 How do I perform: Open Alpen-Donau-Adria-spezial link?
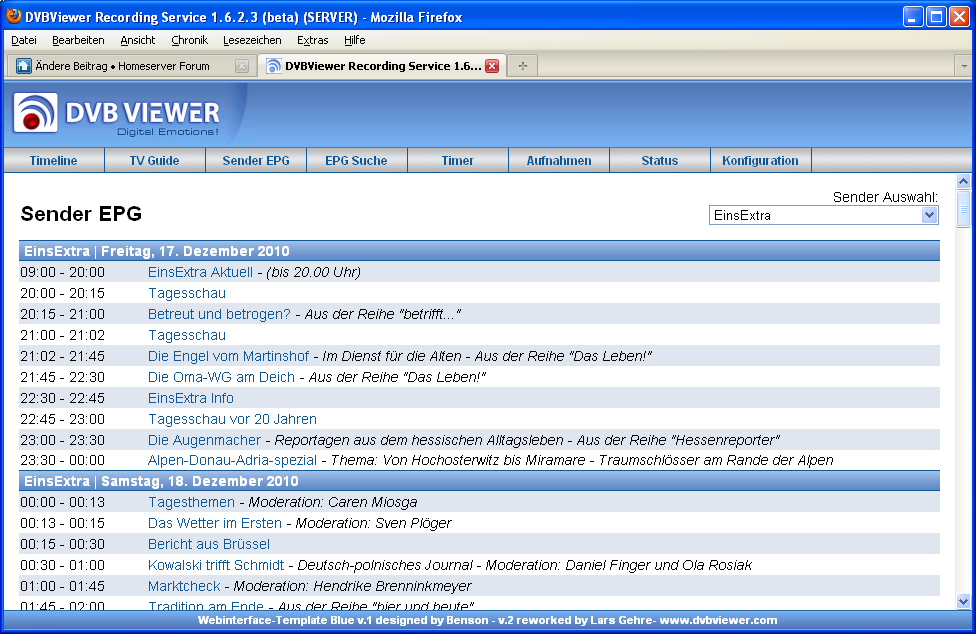click(x=232, y=460)
